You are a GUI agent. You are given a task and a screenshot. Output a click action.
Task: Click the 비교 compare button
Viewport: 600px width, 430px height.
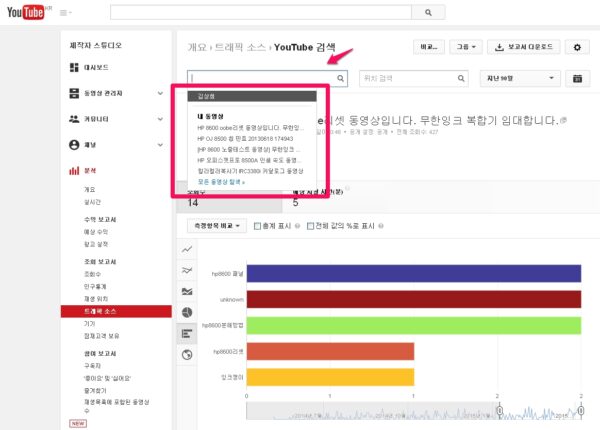(x=429, y=47)
